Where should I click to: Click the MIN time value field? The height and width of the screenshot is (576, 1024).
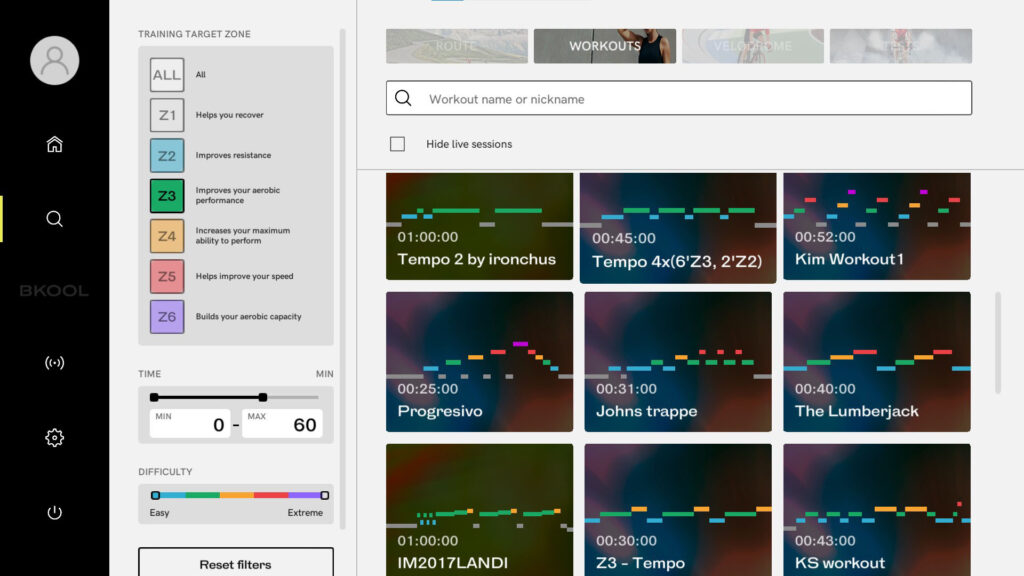(189, 423)
